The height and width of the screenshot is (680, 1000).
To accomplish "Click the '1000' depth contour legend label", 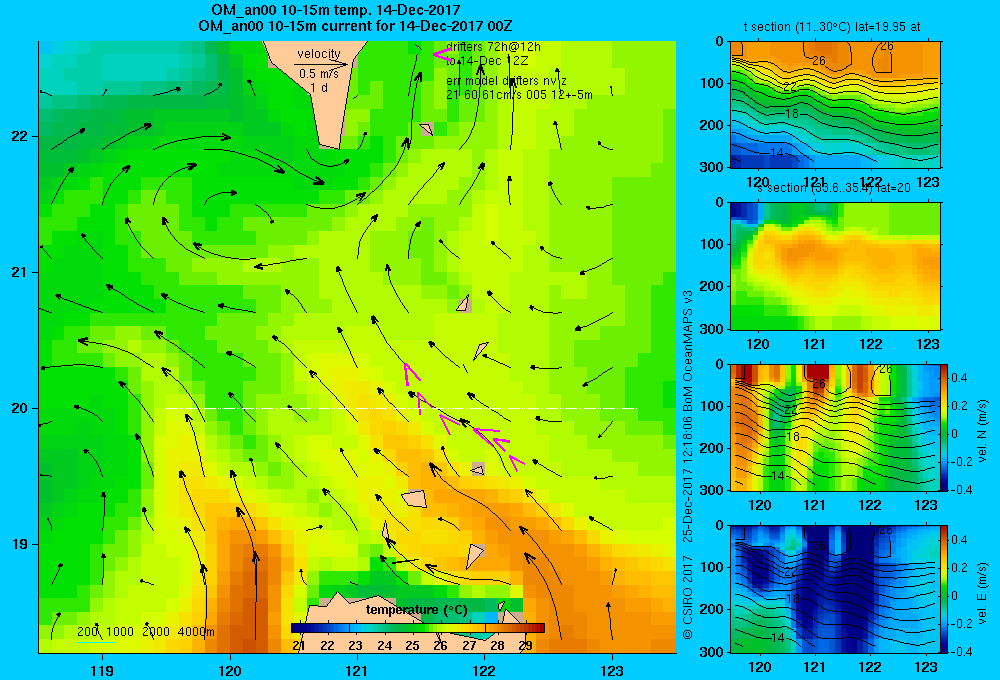I will coord(120,632).
